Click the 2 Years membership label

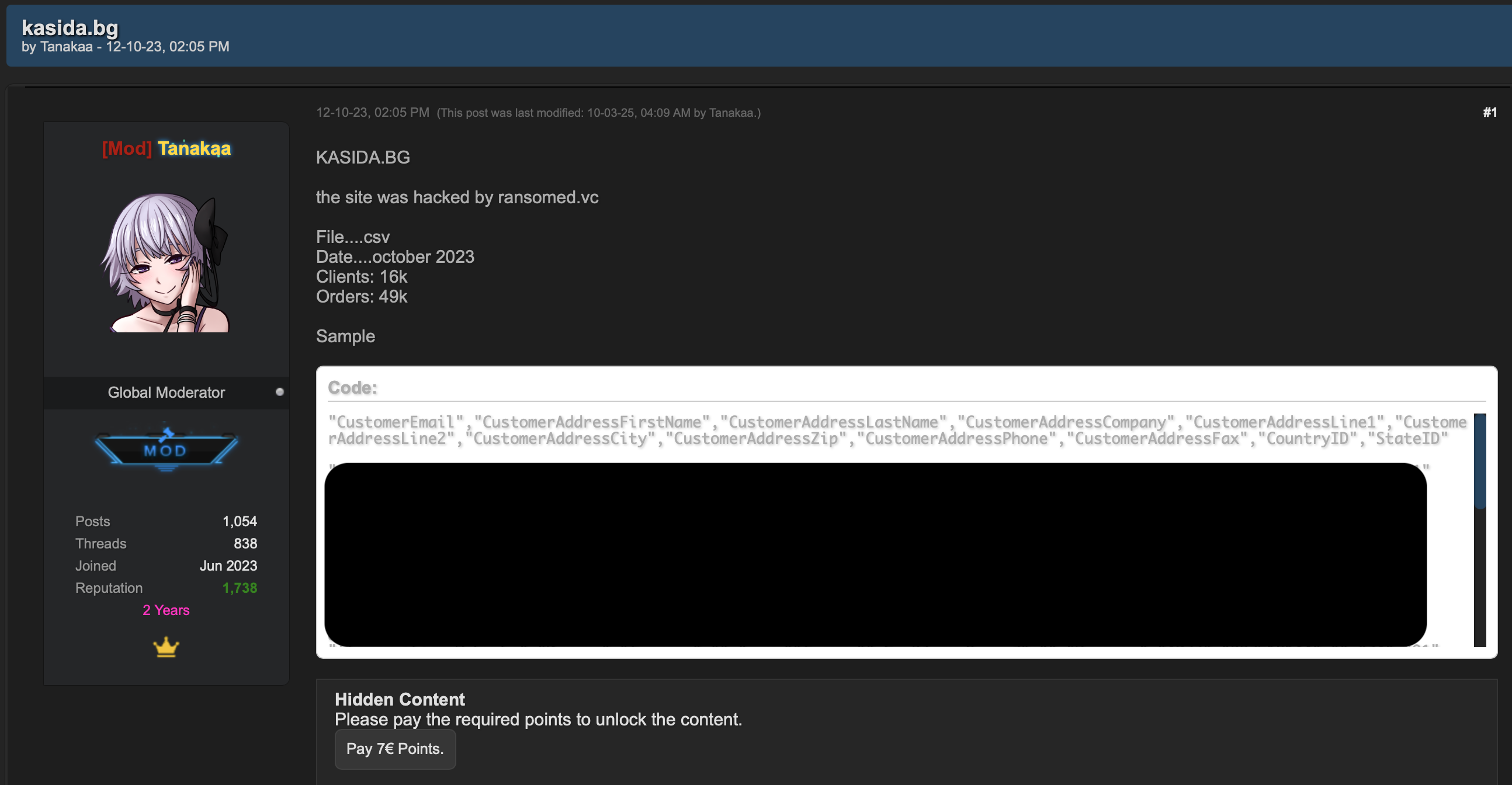click(166, 611)
